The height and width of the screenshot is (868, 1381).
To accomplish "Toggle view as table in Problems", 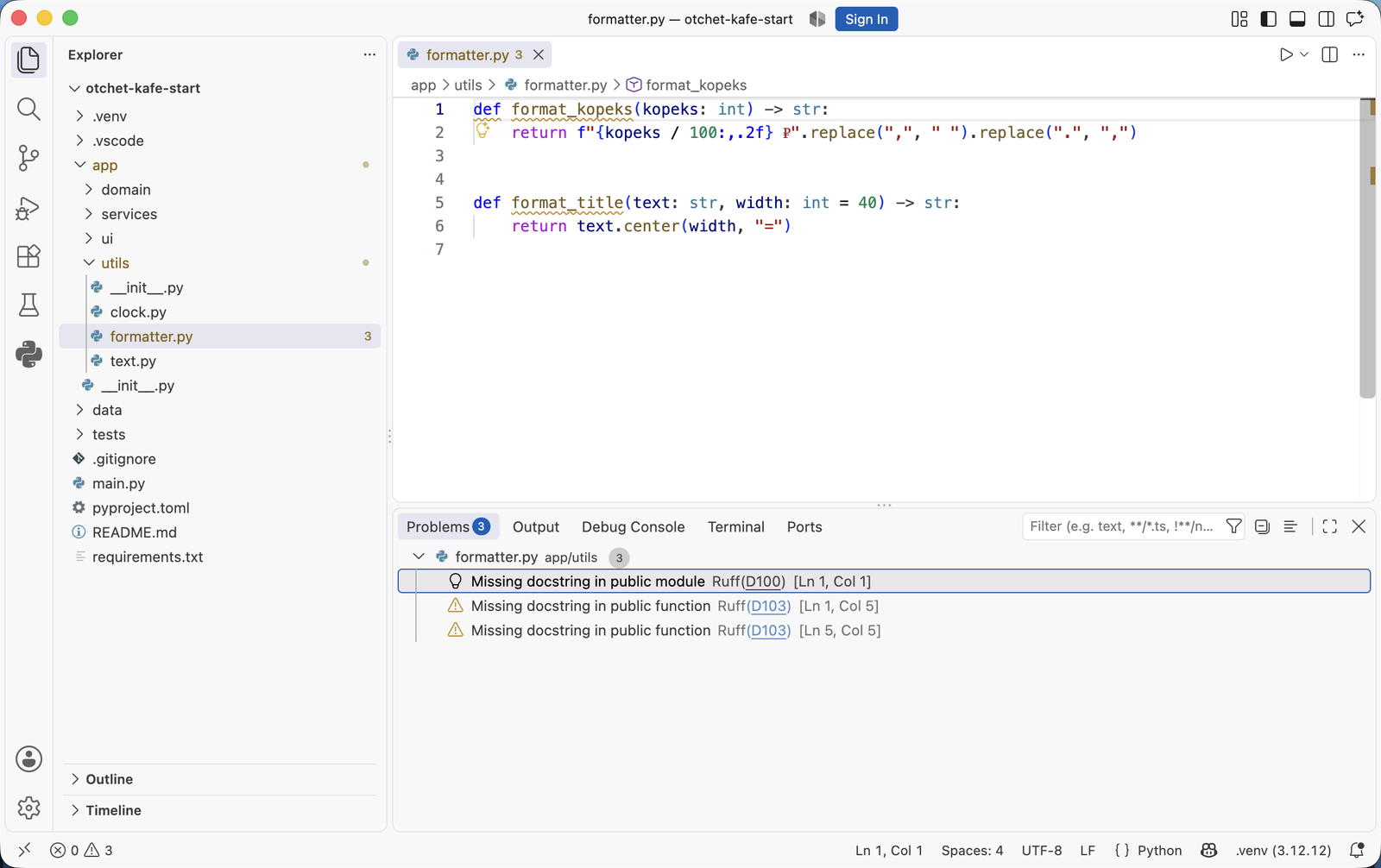I will pos(1290,526).
